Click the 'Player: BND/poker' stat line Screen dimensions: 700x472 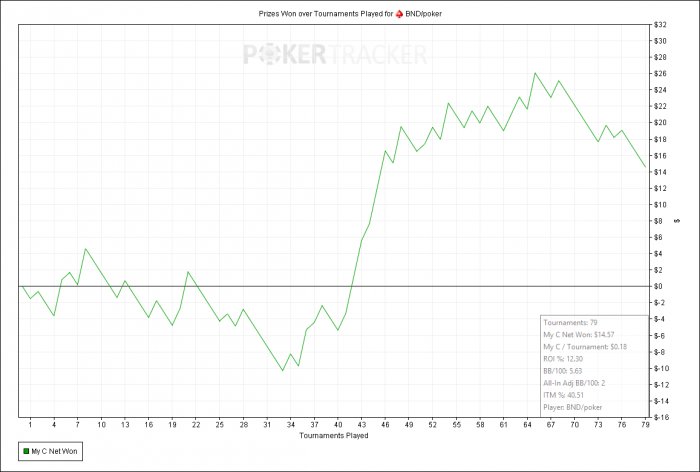click(x=572, y=407)
